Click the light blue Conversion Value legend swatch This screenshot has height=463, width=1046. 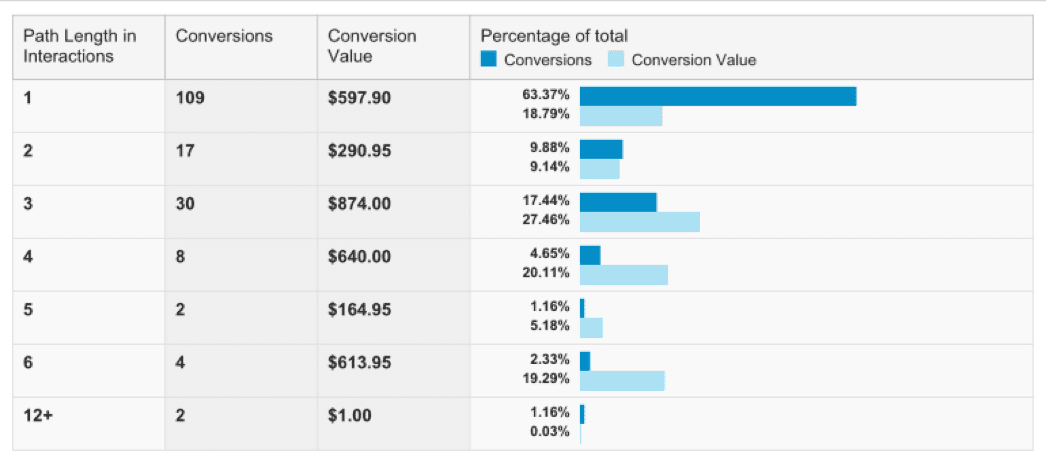click(616, 60)
